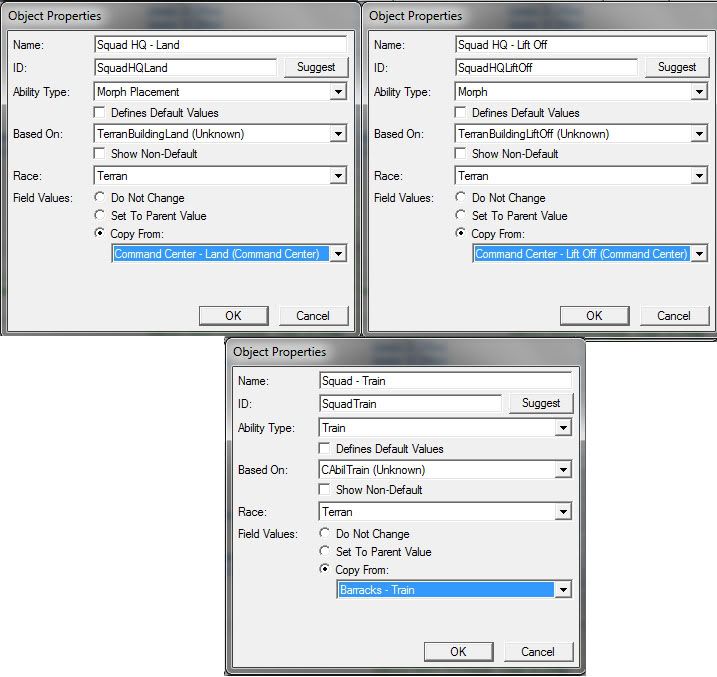Select Set To Parent Value in Squad HQ - Land dialog
Image resolution: width=717 pixels, height=677 pixels.
(x=99, y=215)
